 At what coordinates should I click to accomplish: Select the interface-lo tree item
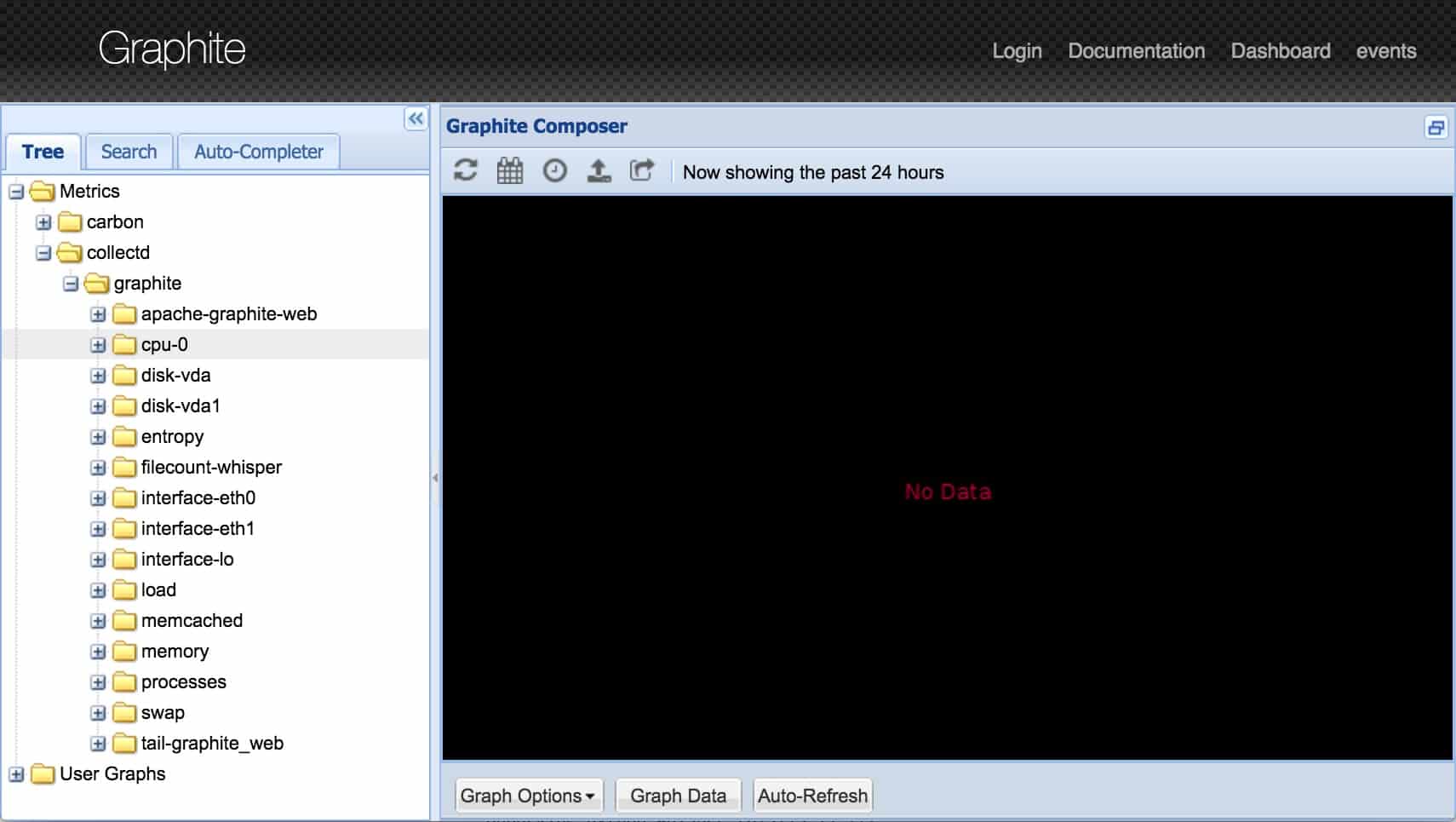tap(187, 559)
